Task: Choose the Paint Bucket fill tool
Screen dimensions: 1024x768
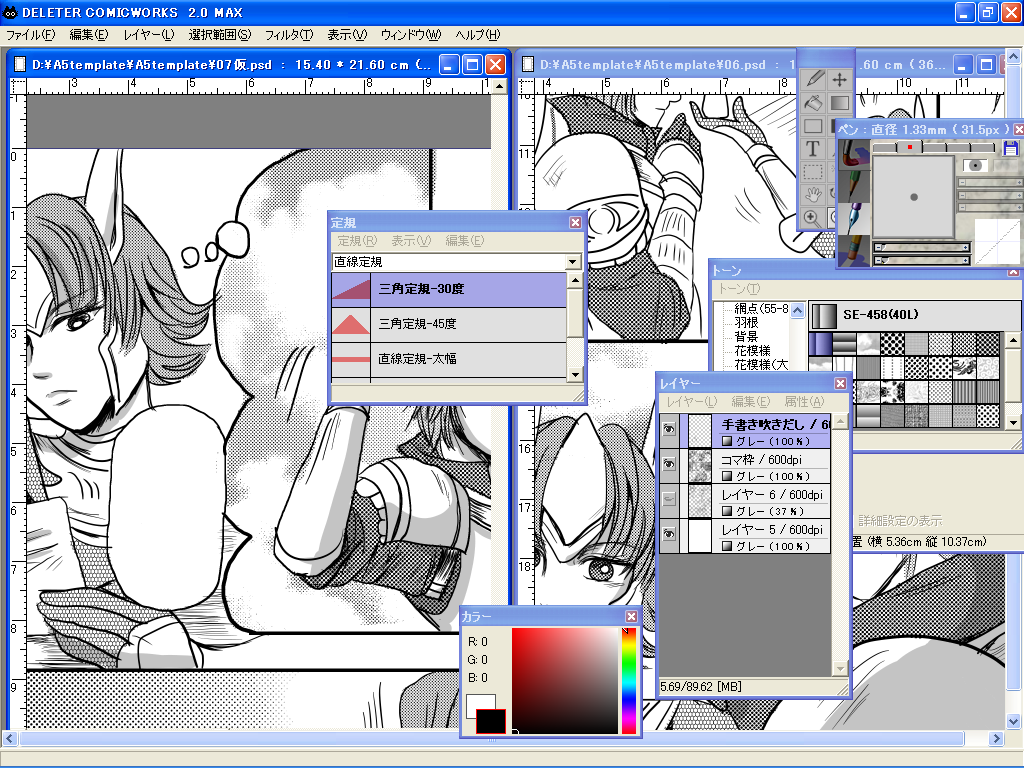Action: click(x=814, y=103)
